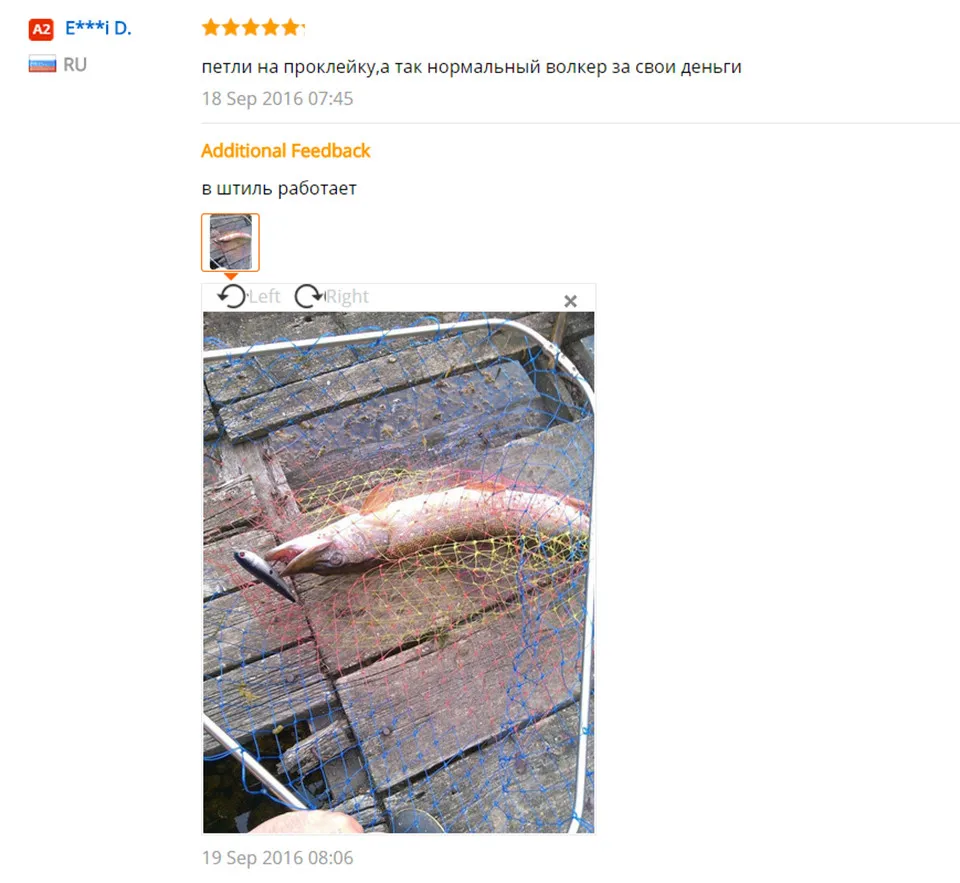Click the enlarged fish-in-net photo
The width and height of the screenshot is (960, 883).
[399, 573]
